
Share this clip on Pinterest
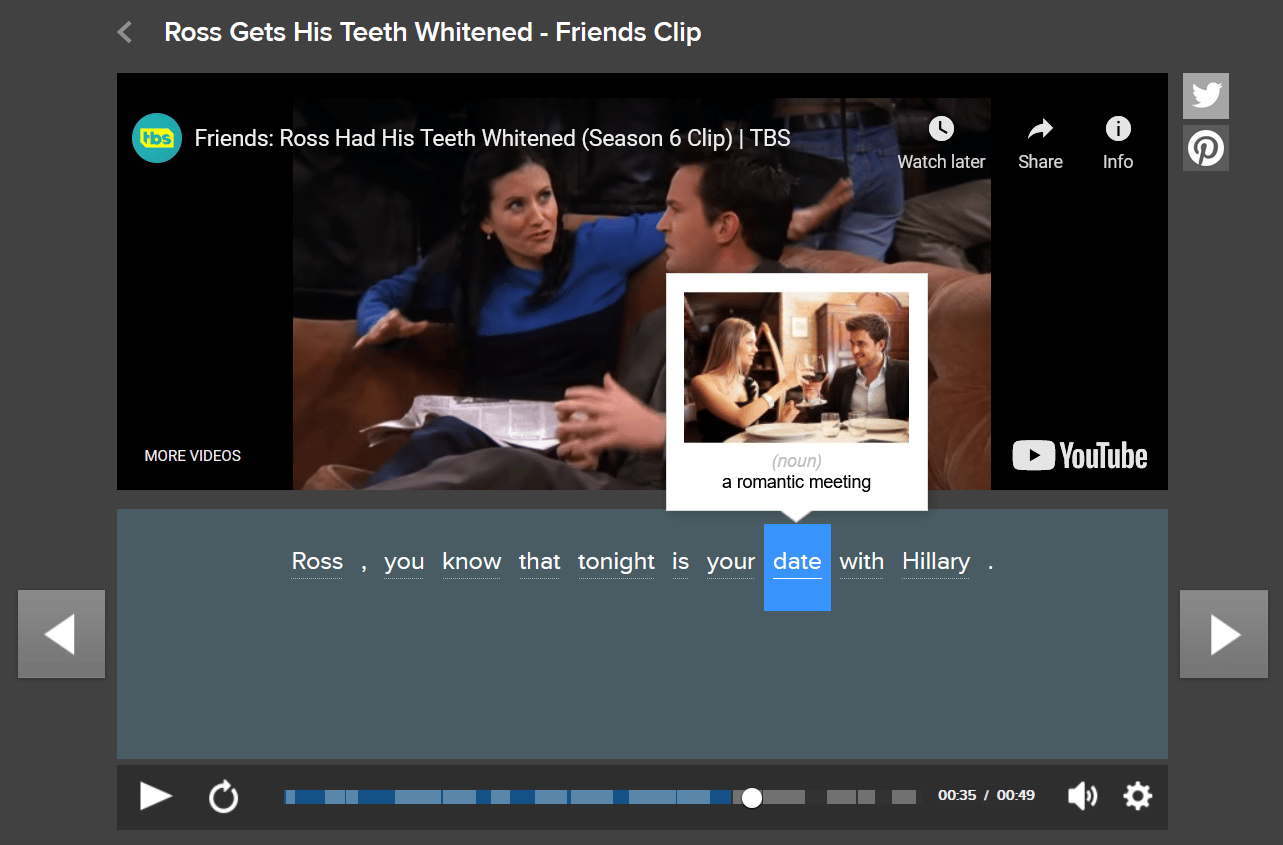click(x=1206, y=148)
